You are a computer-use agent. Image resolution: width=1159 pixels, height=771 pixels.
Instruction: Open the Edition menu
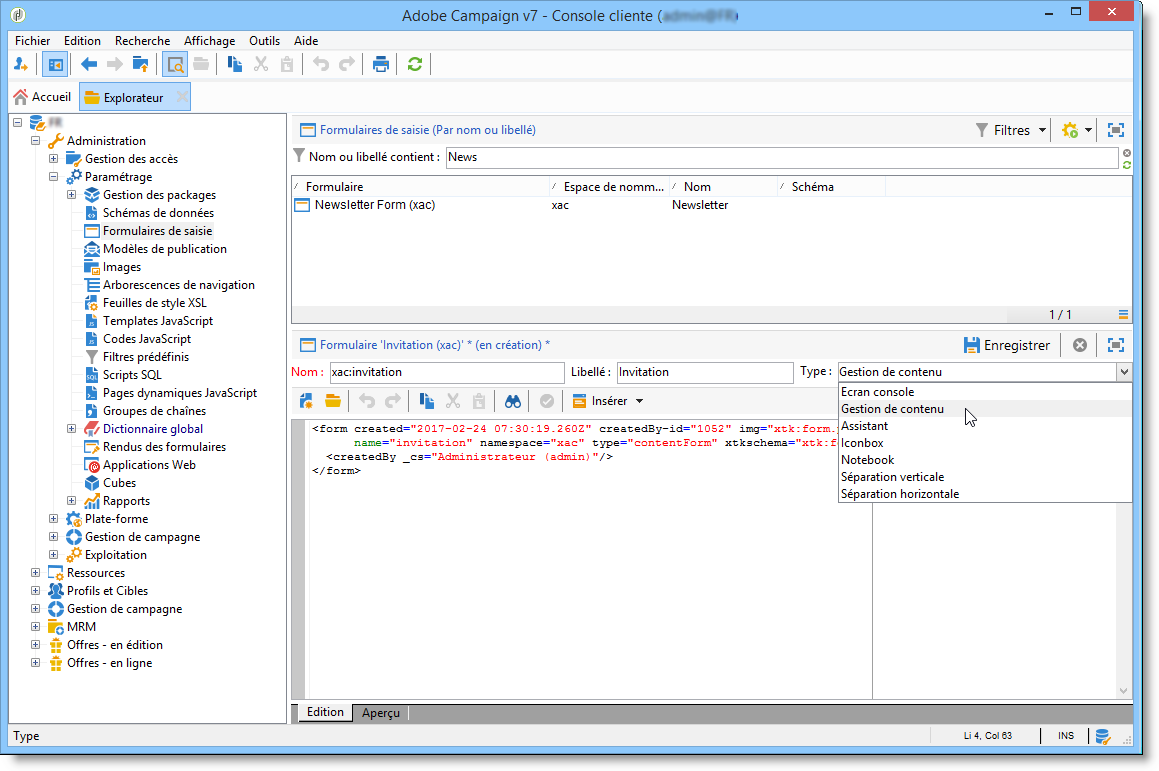click(x=82, y=41)
